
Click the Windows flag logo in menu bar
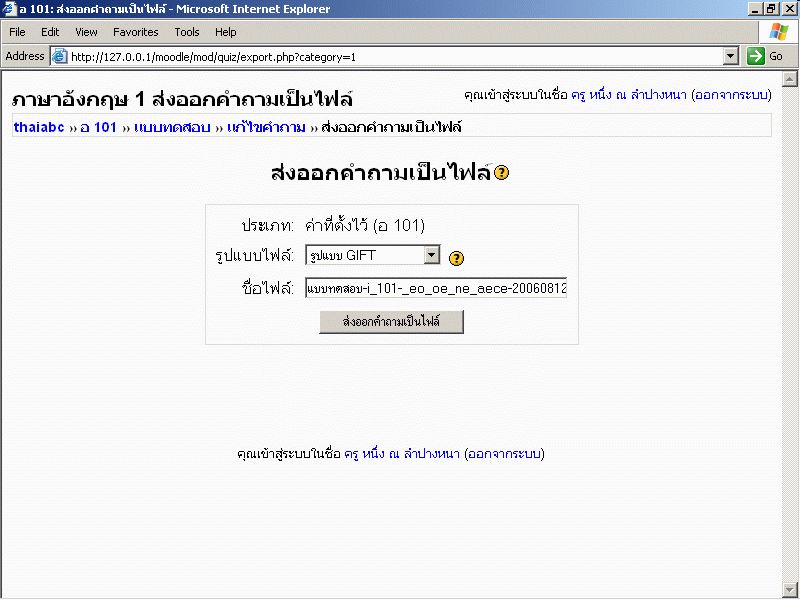778,32
